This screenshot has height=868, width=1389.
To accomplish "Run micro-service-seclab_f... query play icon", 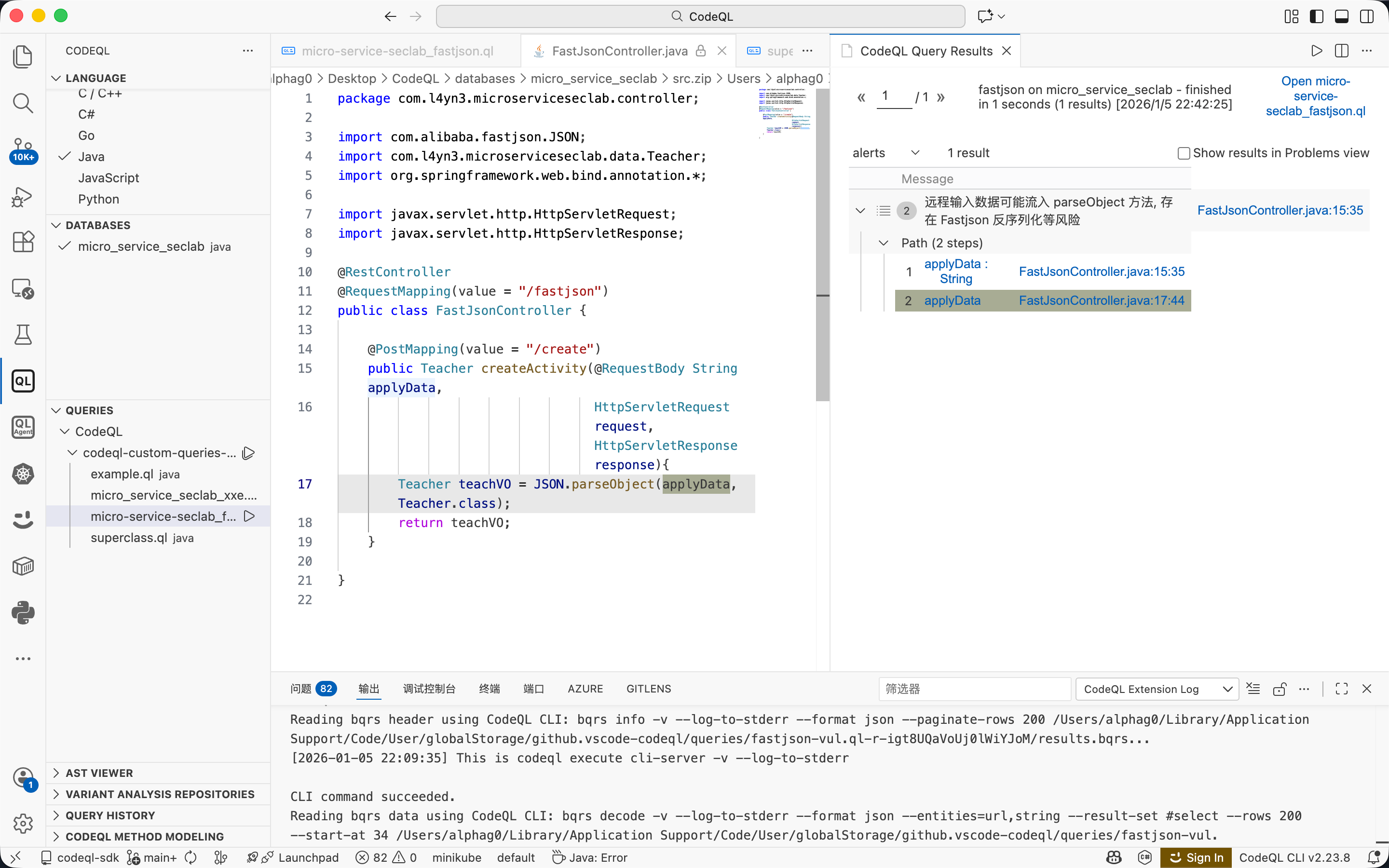I will (x=249, y=516).
